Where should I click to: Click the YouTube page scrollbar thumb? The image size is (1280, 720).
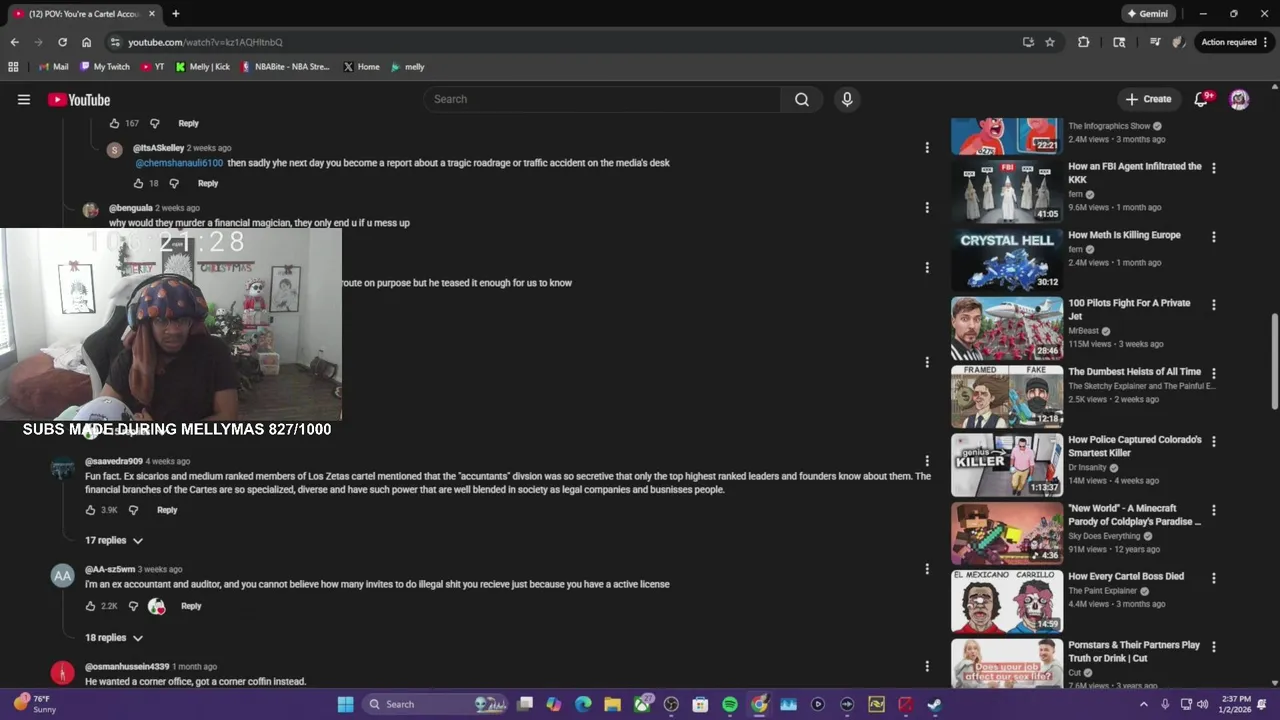(1274, 362)
